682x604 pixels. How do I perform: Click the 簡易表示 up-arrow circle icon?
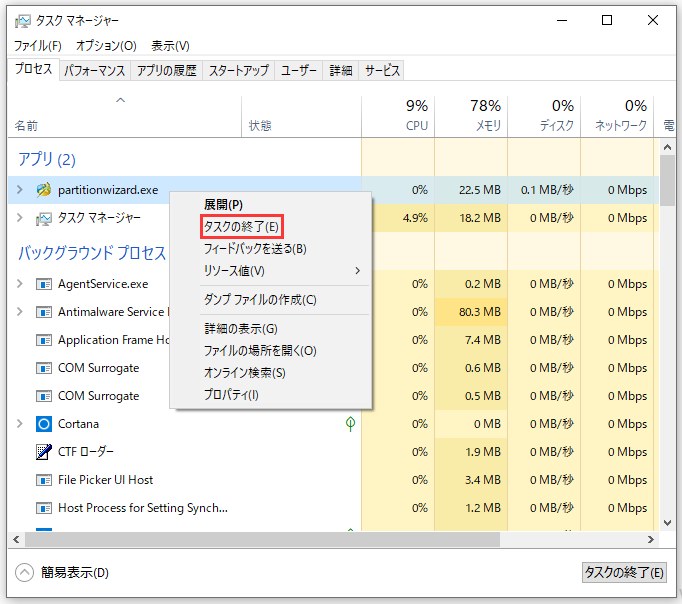[x=24, y=572]
